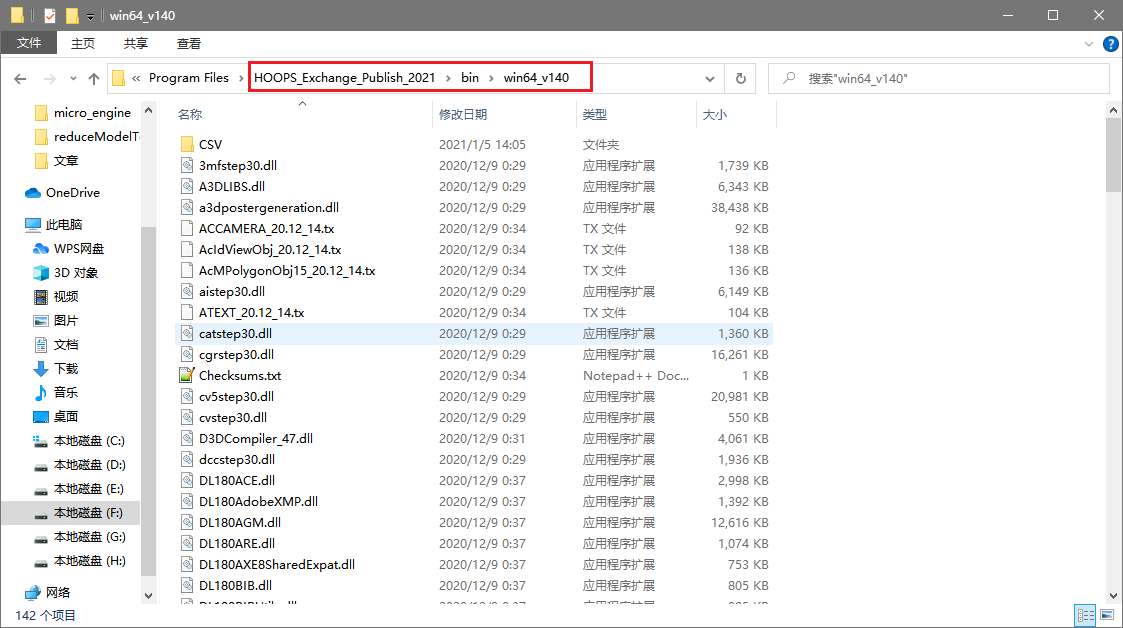Expand the ribbon with the chevron
Viewport: 1123px width, 628px height.
(x=1089, y=44)
